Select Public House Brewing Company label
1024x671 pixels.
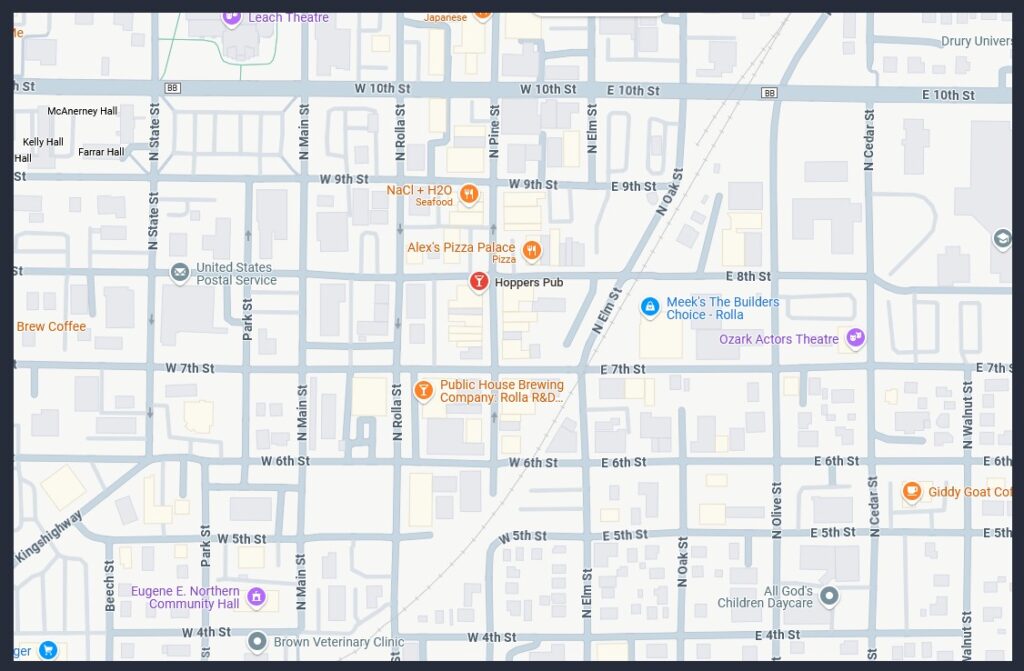tap(502, 391)
